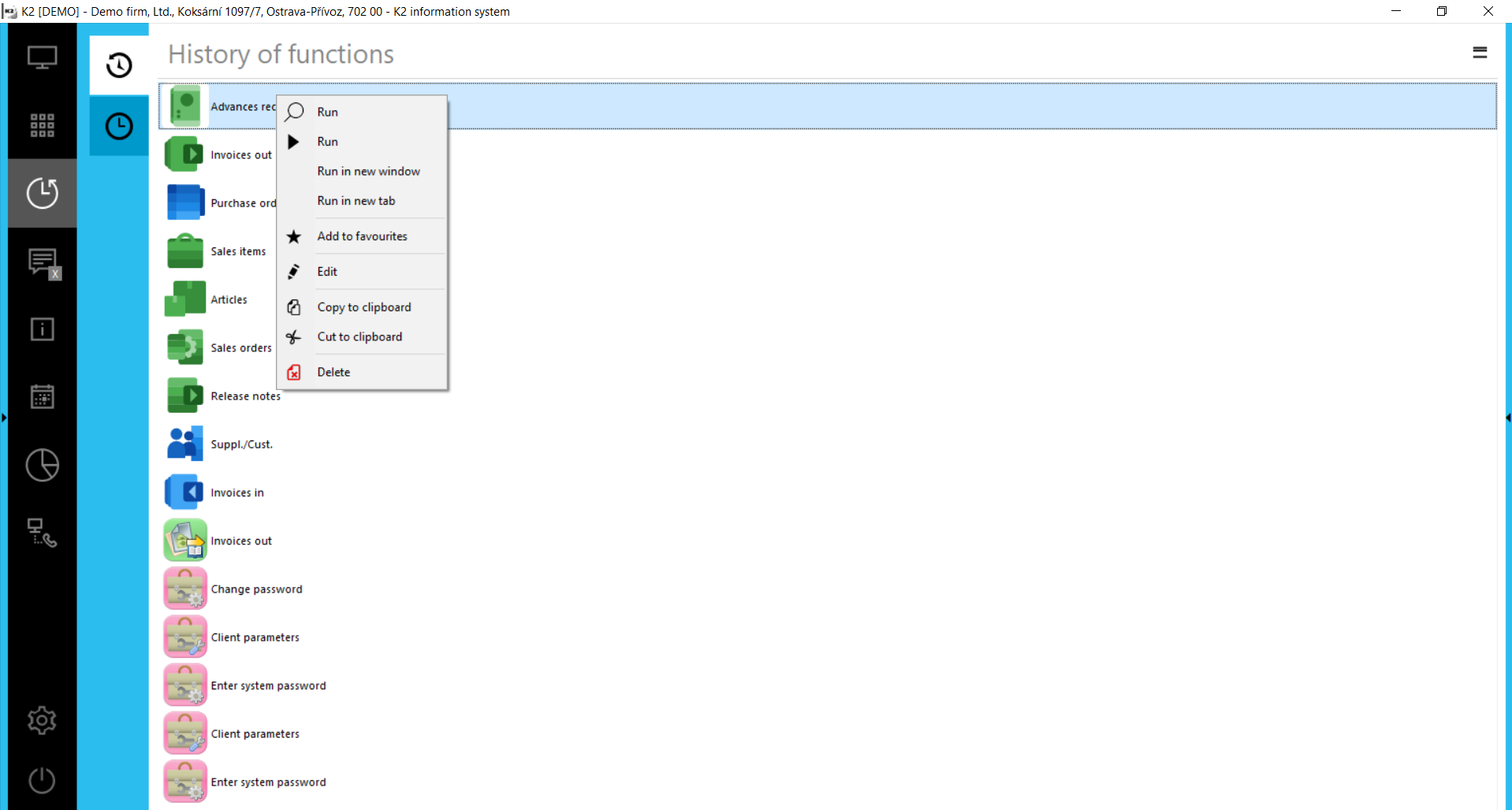This screenshot has height=810, width=1512.
Task: Open the messages chat icon in the sidebar
Action: (x=44, y=263)
